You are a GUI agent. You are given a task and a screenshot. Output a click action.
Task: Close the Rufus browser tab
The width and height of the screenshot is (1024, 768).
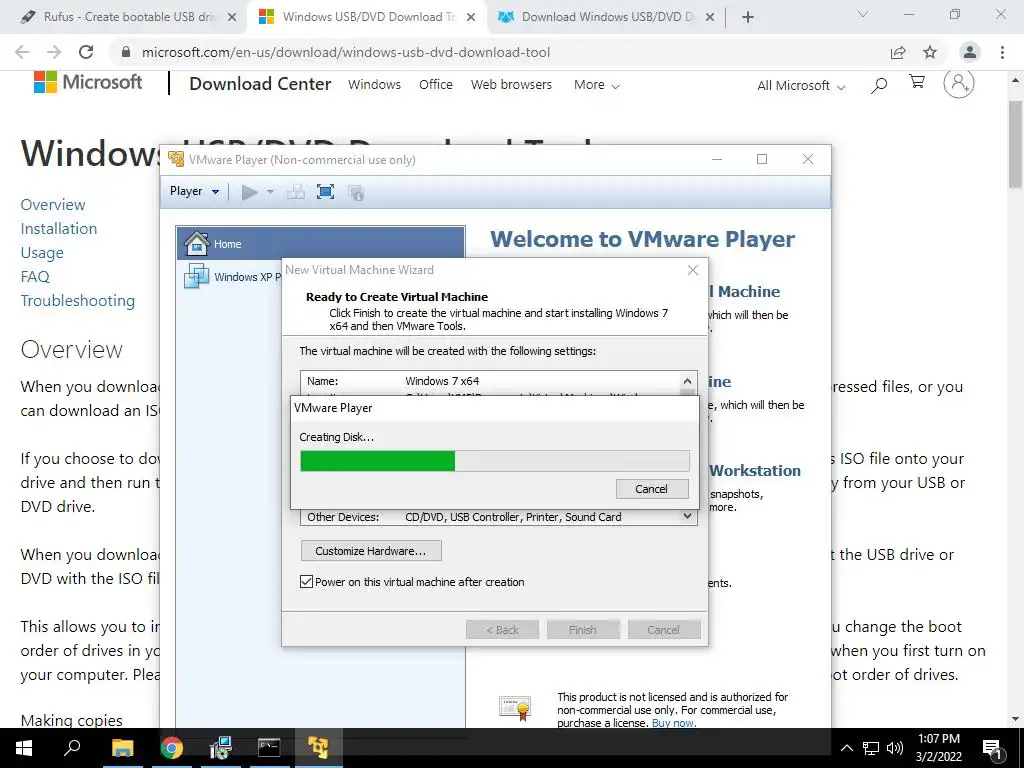point(232,18)
